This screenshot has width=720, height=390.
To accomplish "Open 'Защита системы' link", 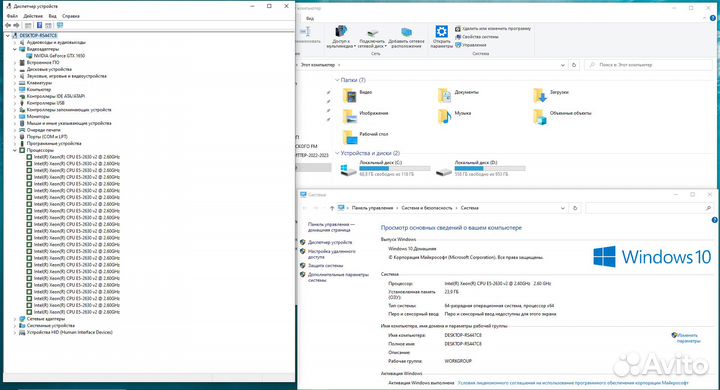I will (325, 266).
